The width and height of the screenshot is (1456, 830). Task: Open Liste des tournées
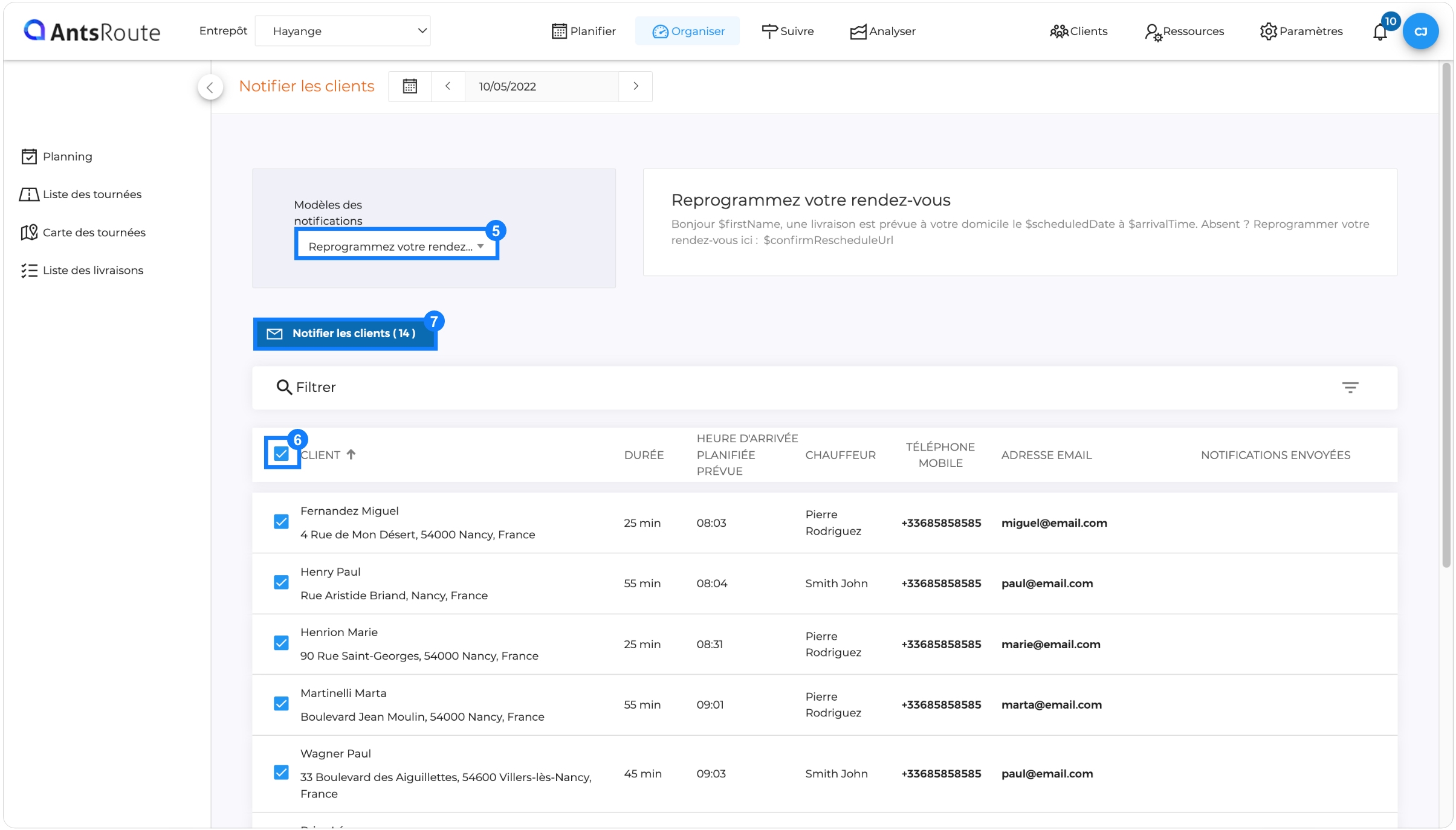[x=80, y=195]
